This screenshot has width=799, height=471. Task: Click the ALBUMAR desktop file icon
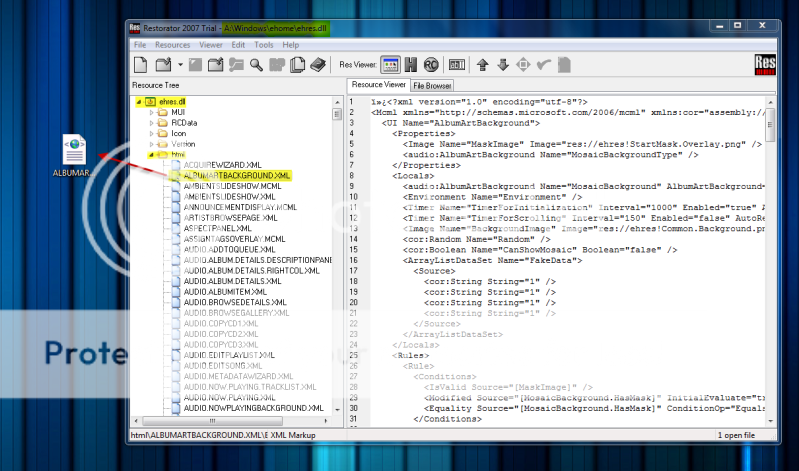74,149
